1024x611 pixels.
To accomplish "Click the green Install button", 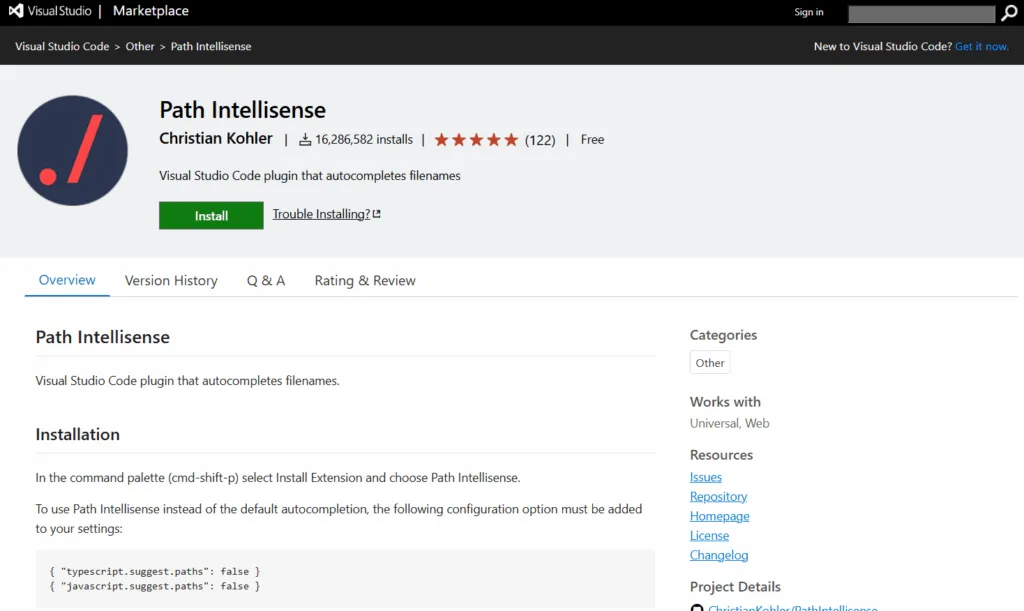I will [211, 215].
